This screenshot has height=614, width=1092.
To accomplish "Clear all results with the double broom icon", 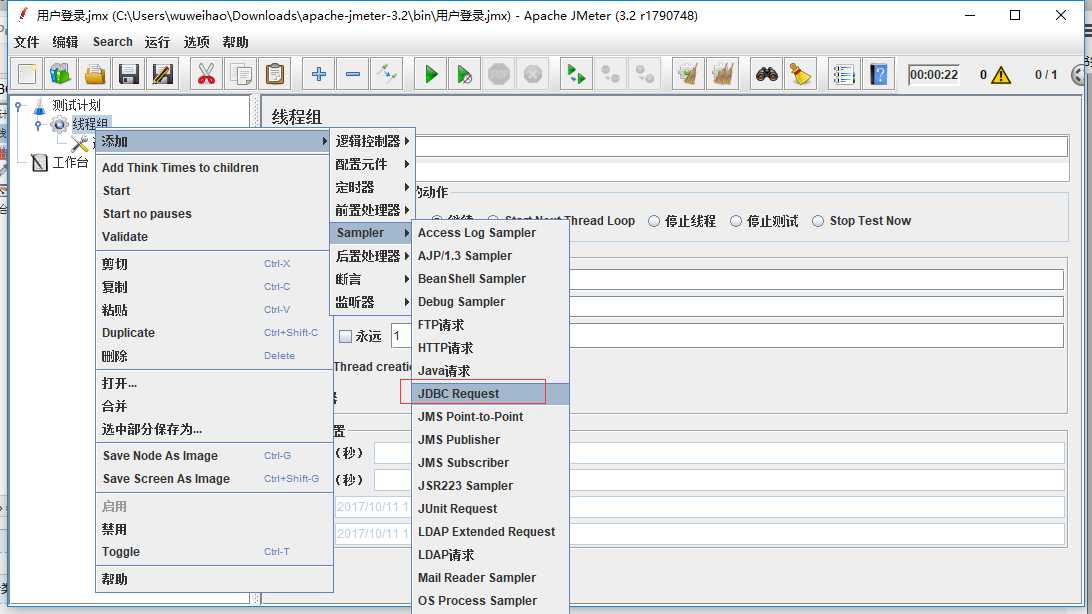I will 723,74.
